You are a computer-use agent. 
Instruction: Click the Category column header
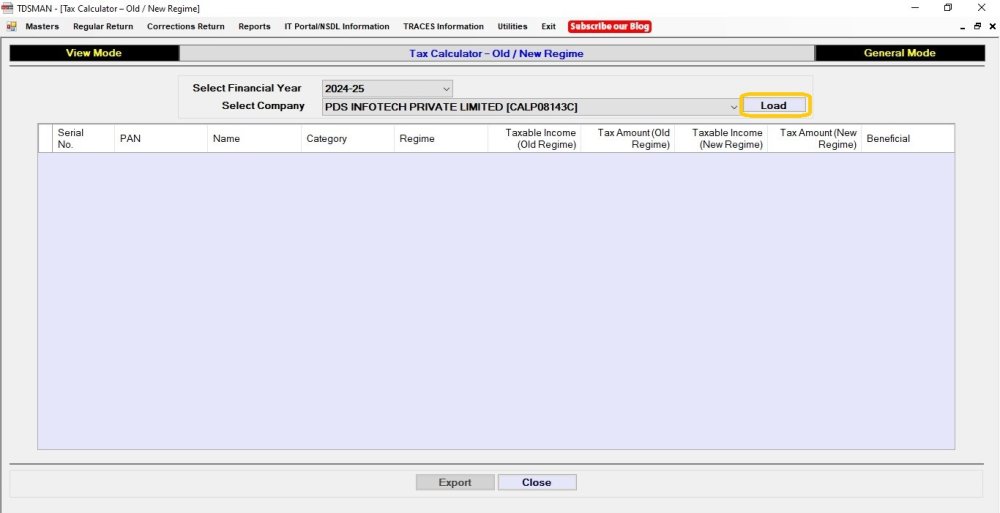[x=348, y=138]
